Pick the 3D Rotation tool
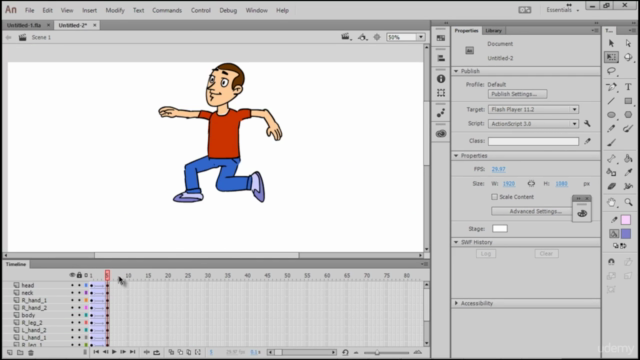Viewport: 640px width, 360px height. (x=628, y=57)
